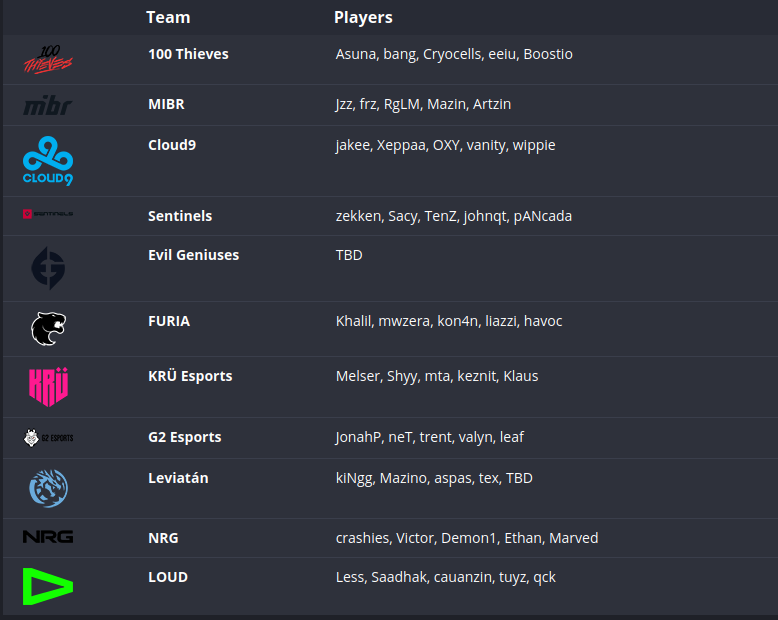Image resolution: width=778 pixels, height=620 pixels.
Task: Click the 100 Thieves team logo
Action: point(48,60)
